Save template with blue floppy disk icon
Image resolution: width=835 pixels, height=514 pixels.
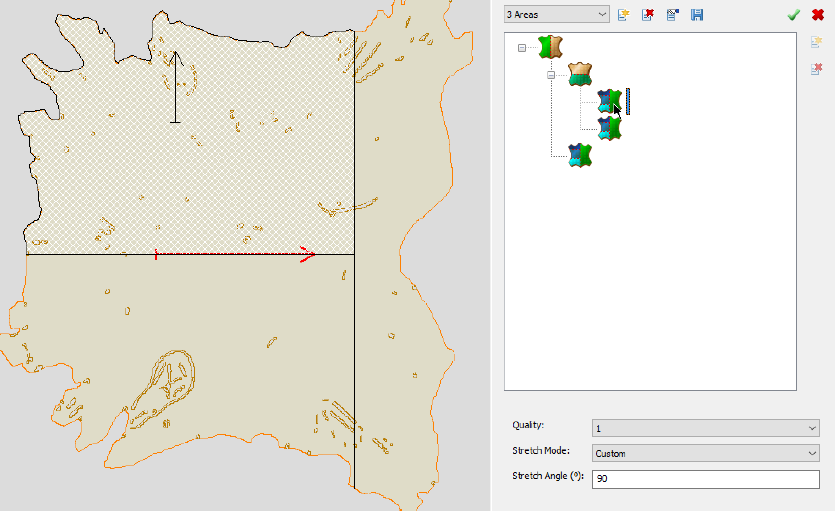pos(697,15)
